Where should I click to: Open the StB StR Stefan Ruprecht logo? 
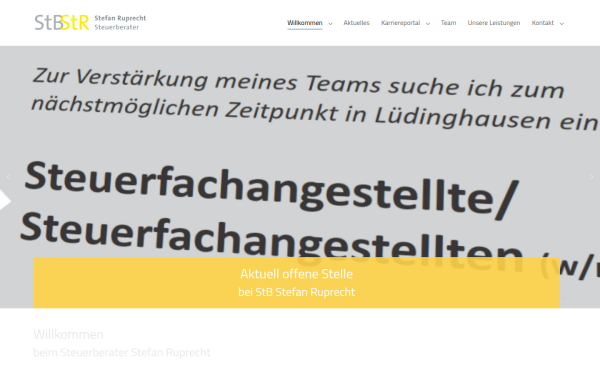[90, 23]
